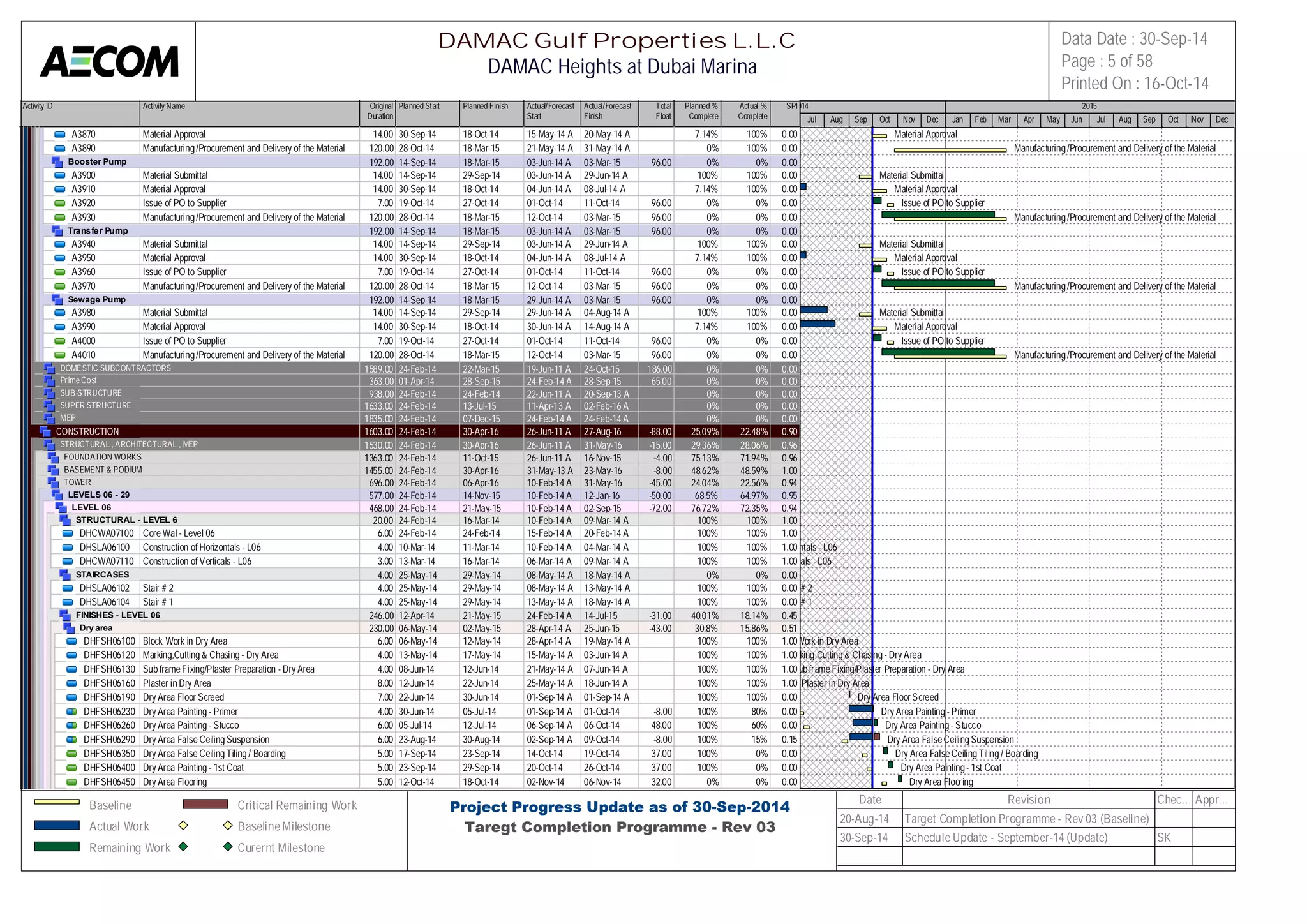Click the green activity icon beside A4010
The height and width of the screenshot is (924, 1307).
[x=59, y=355]
